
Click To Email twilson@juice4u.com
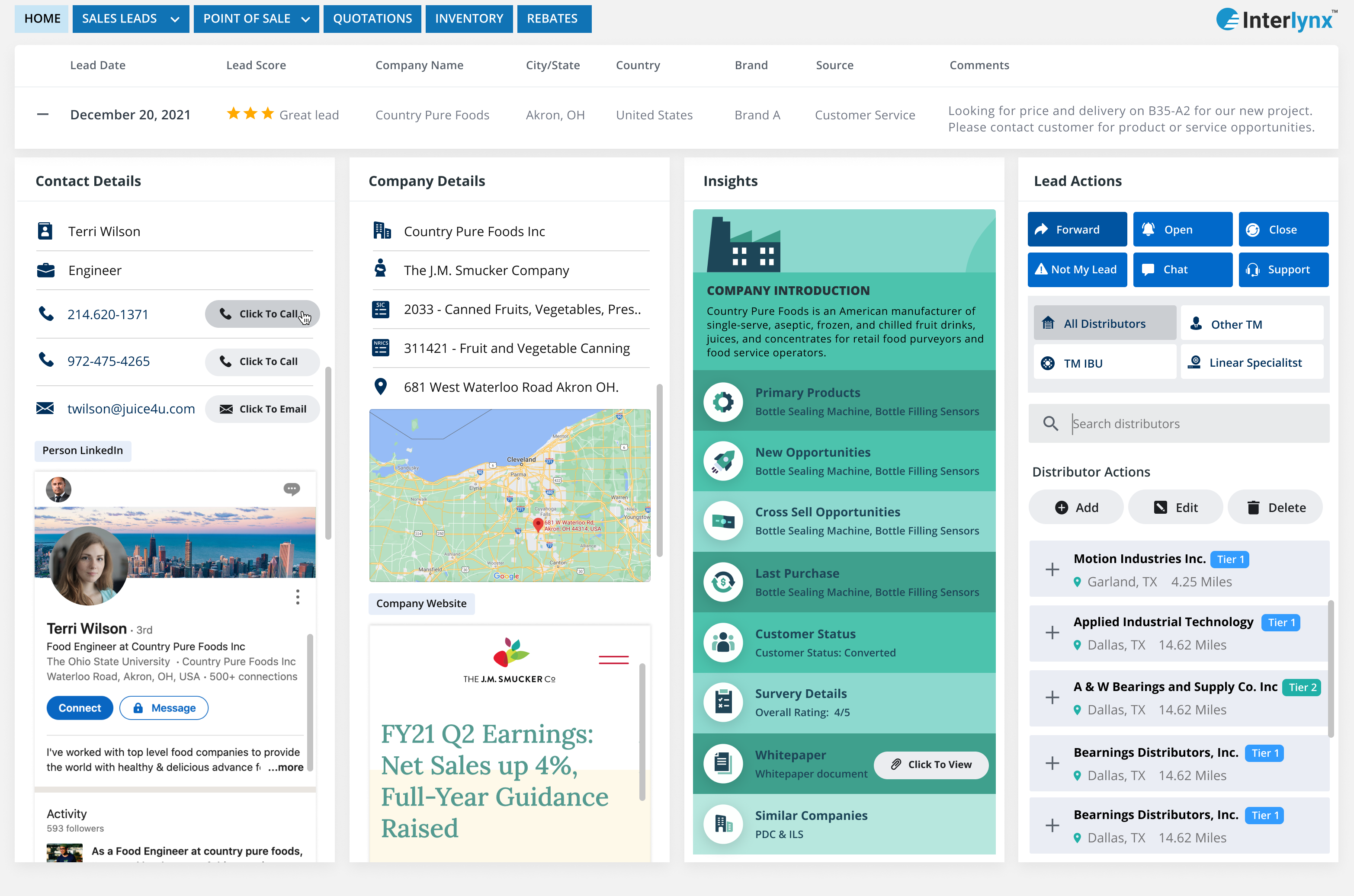pyautogui.click(x=262, y=409)
